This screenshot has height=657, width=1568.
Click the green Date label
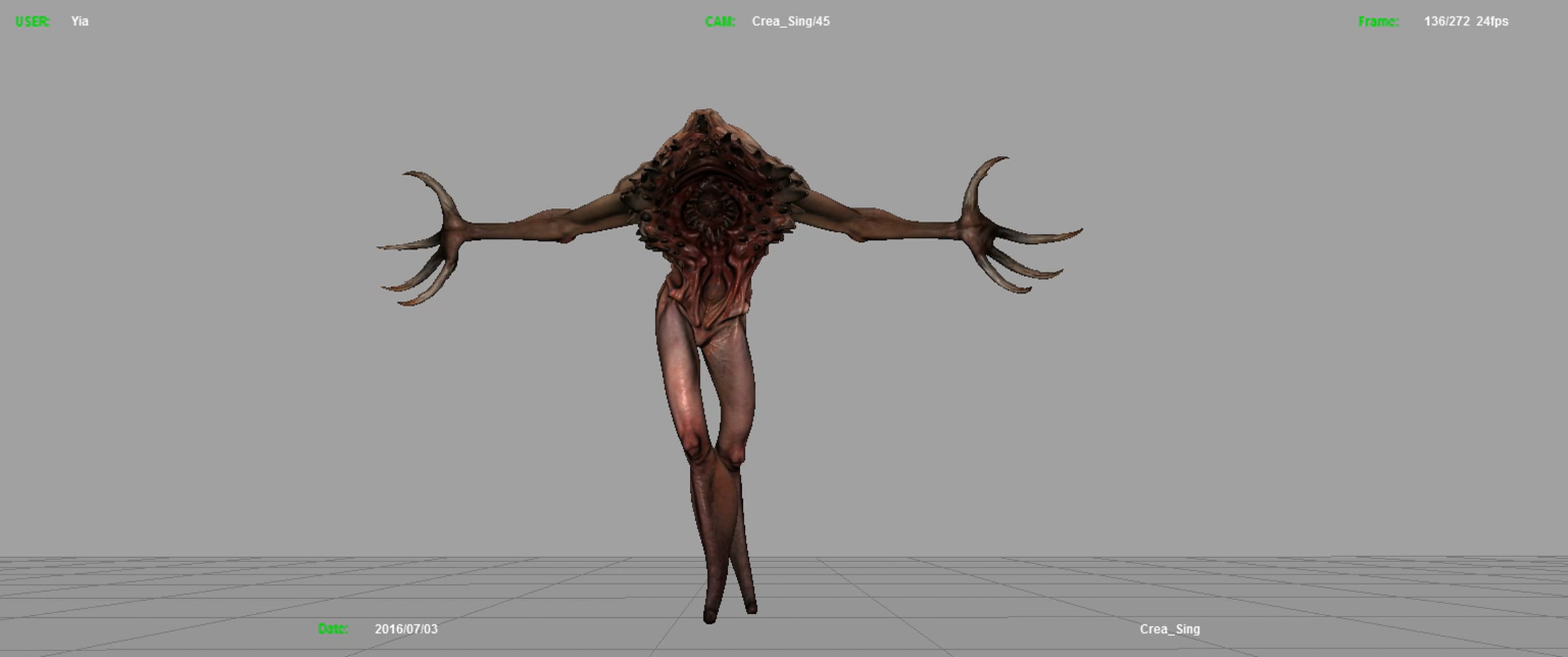click(333, 629)
